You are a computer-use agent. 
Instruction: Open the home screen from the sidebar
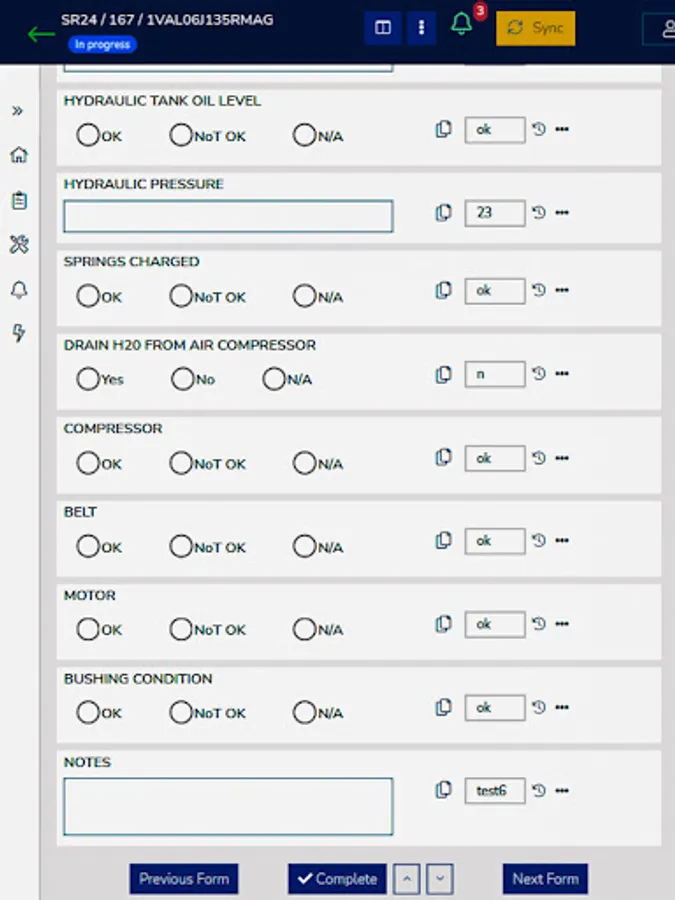[x=18, y=155]
